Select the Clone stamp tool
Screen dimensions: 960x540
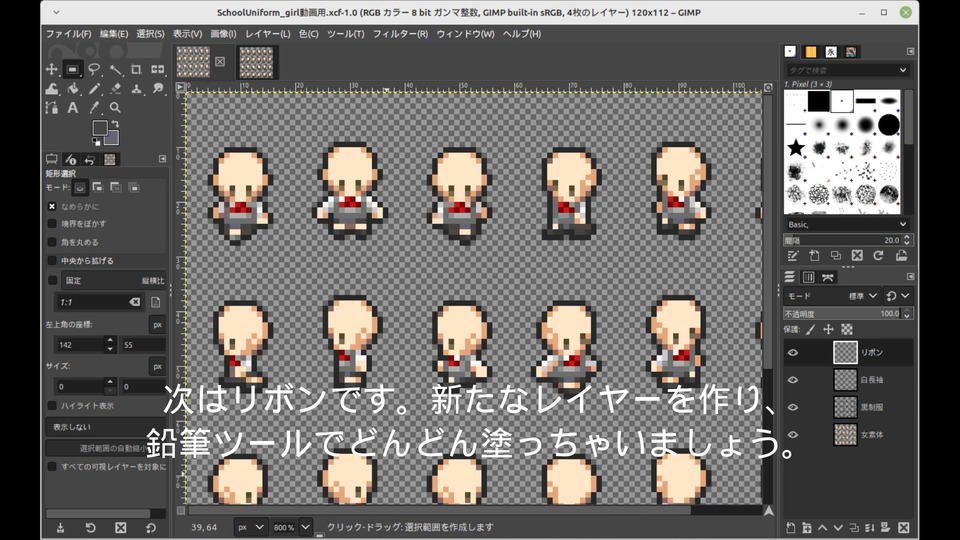click(x=136, y=89)
